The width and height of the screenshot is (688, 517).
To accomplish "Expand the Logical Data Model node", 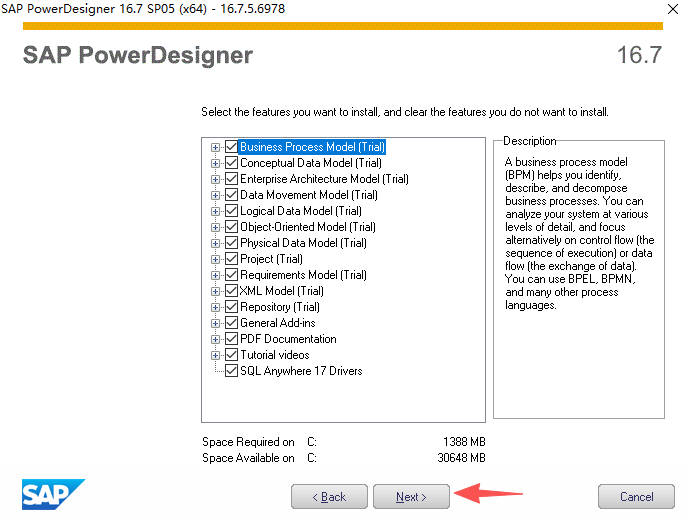I will coord(215,212).
